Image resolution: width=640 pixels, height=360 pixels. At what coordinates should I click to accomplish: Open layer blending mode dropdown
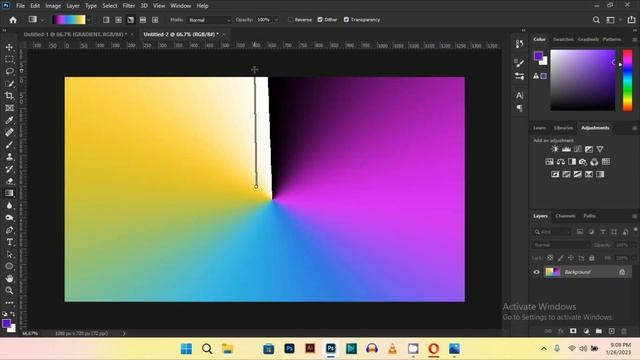tap(561, 245)
